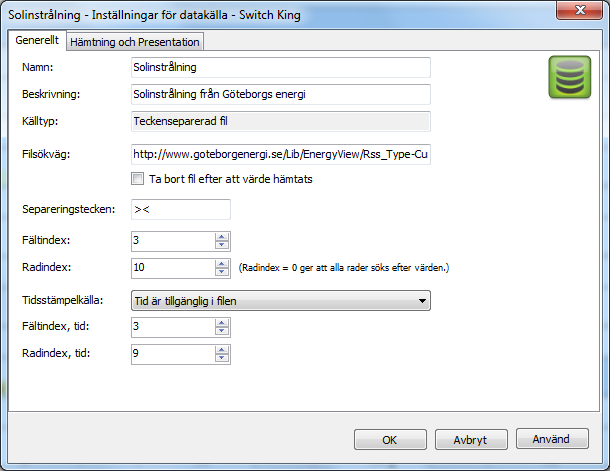This screenshot has height=471, width=610.
Task: Switch to Hämtning och Presentation tab
Action: [x=135, y=42]
